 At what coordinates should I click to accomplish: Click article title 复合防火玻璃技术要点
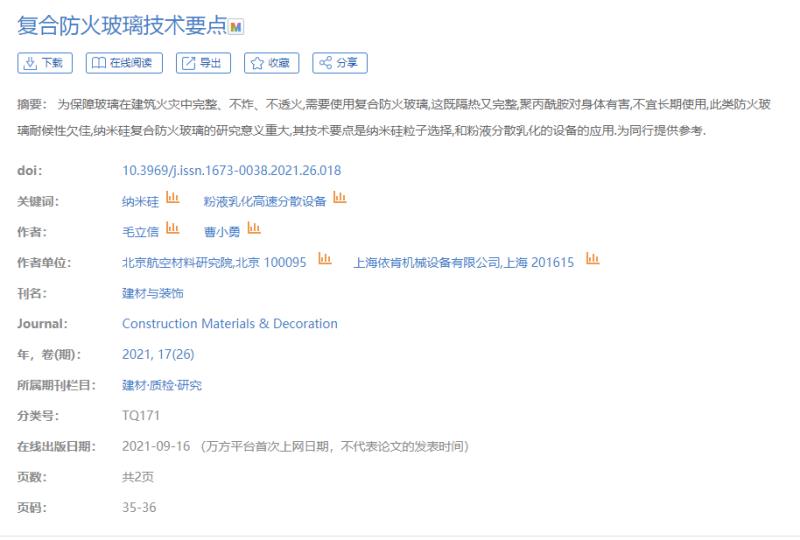point(122,26)
